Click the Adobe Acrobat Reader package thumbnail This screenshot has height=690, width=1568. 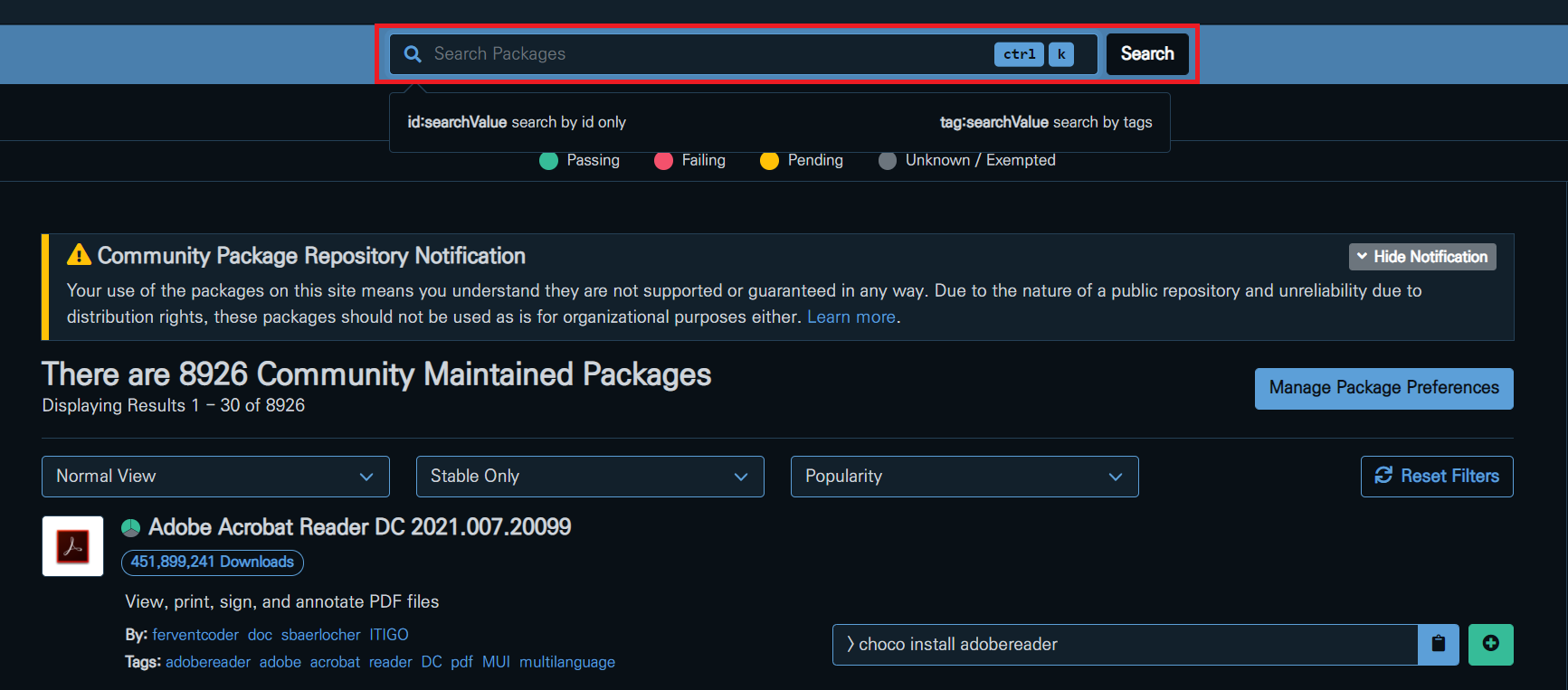tap(72, 546)
